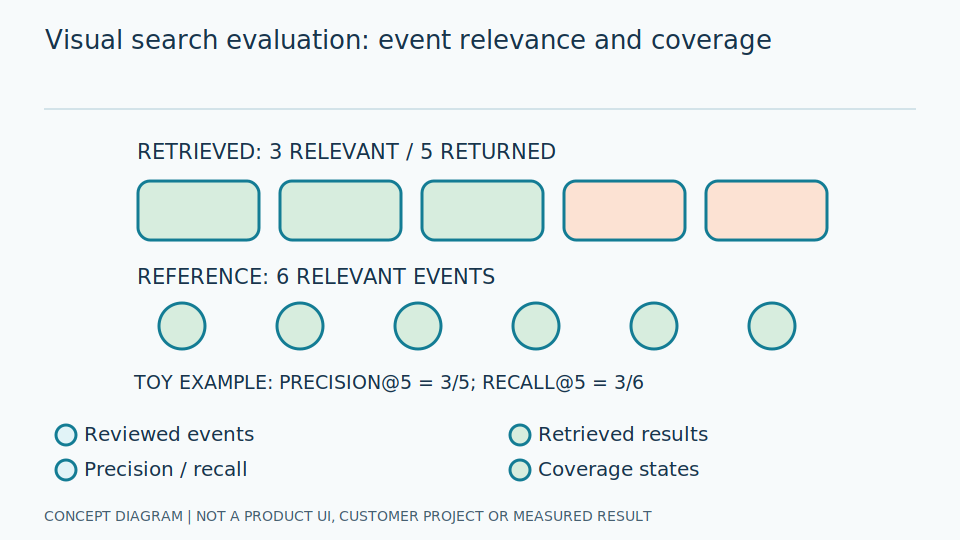Click the fifth reference event circle
The image size is (960, 540).
(654, 326)
